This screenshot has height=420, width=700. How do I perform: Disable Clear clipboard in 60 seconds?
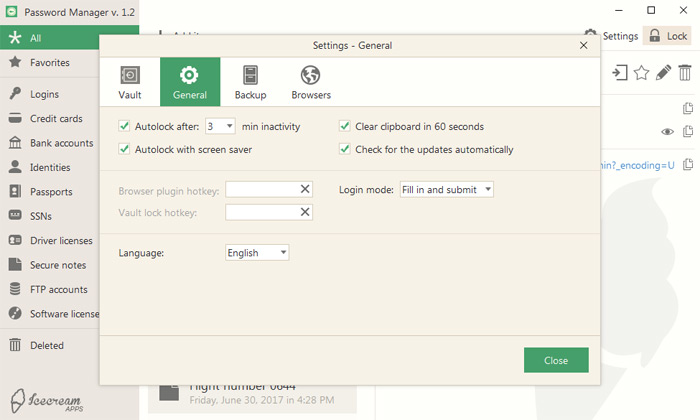(345, 127)
